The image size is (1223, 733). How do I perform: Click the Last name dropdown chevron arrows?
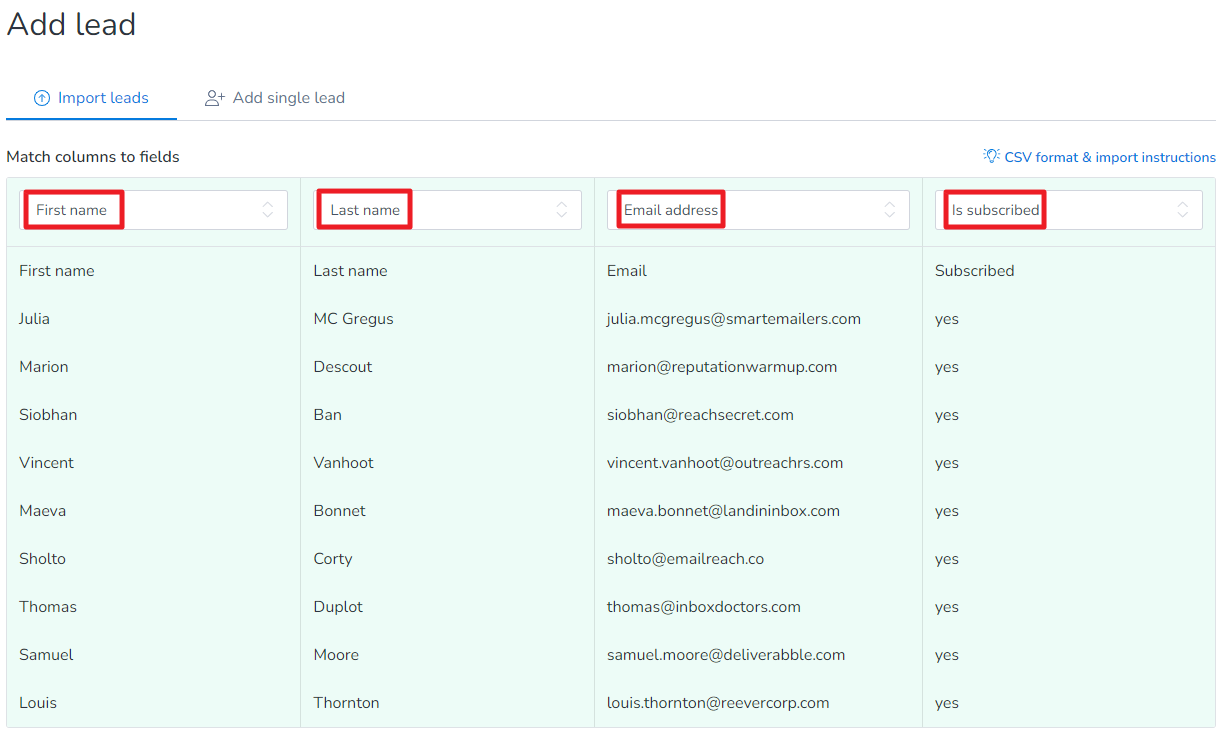tap(562, 210)
